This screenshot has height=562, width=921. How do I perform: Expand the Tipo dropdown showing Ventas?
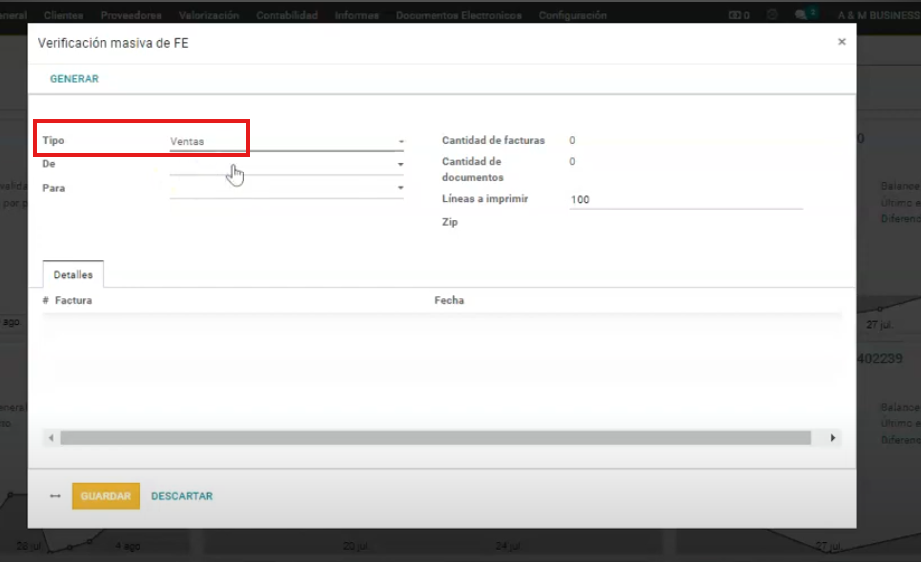[x=286, y=141]
